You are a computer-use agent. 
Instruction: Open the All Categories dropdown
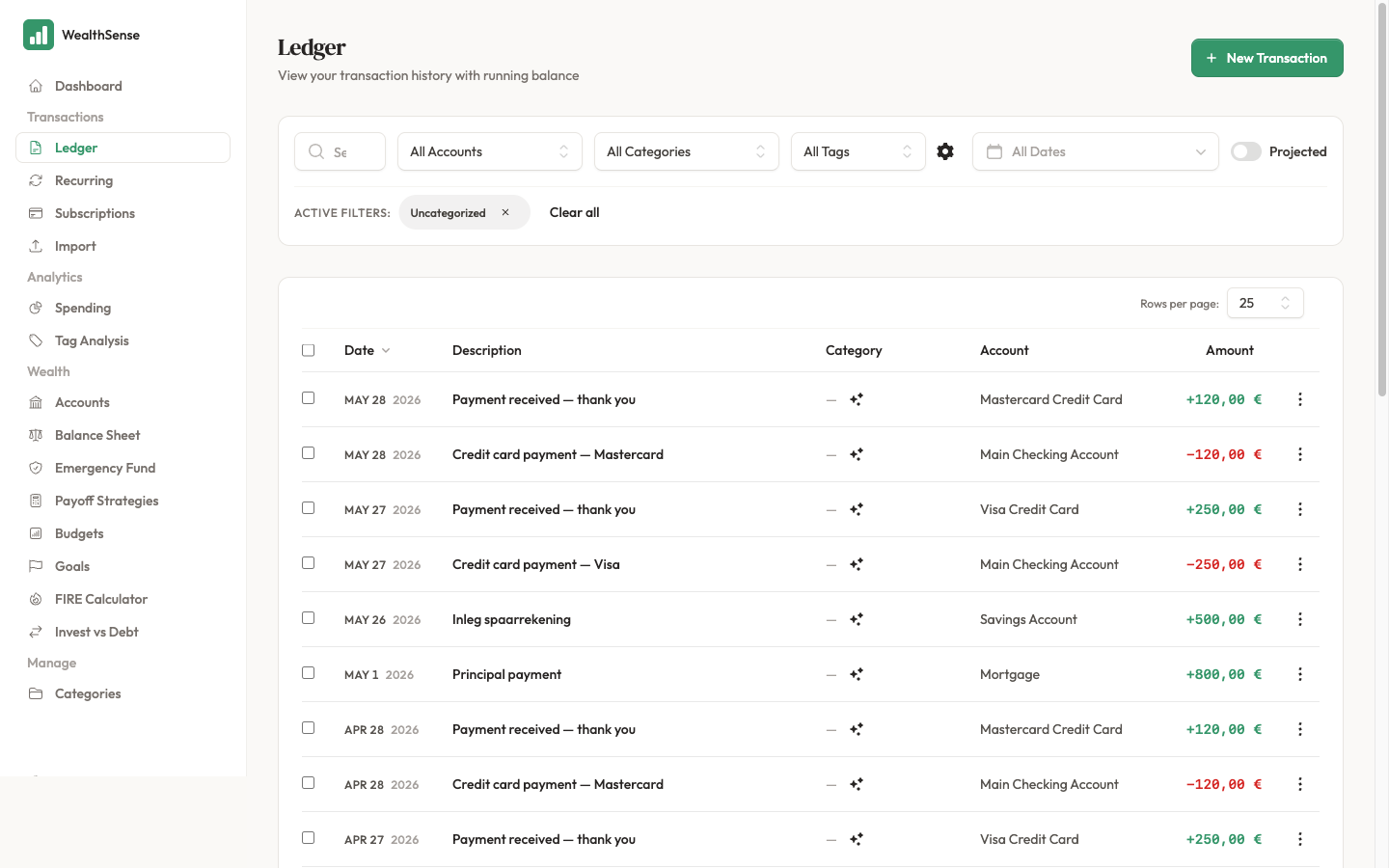coord(687,151)
